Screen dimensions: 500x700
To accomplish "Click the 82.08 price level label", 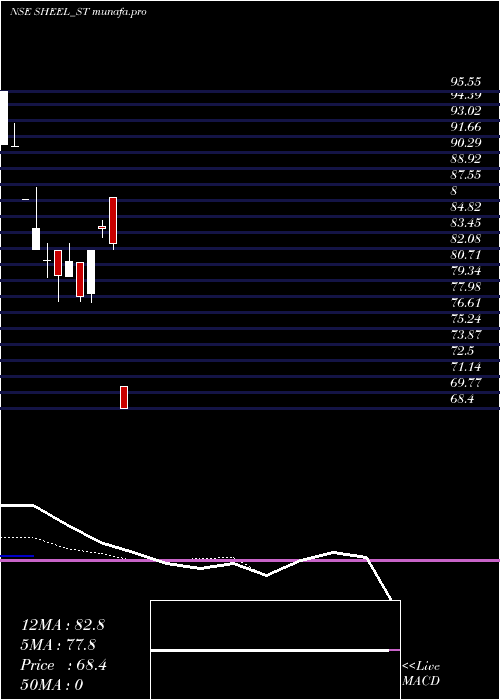I will 466,238.
